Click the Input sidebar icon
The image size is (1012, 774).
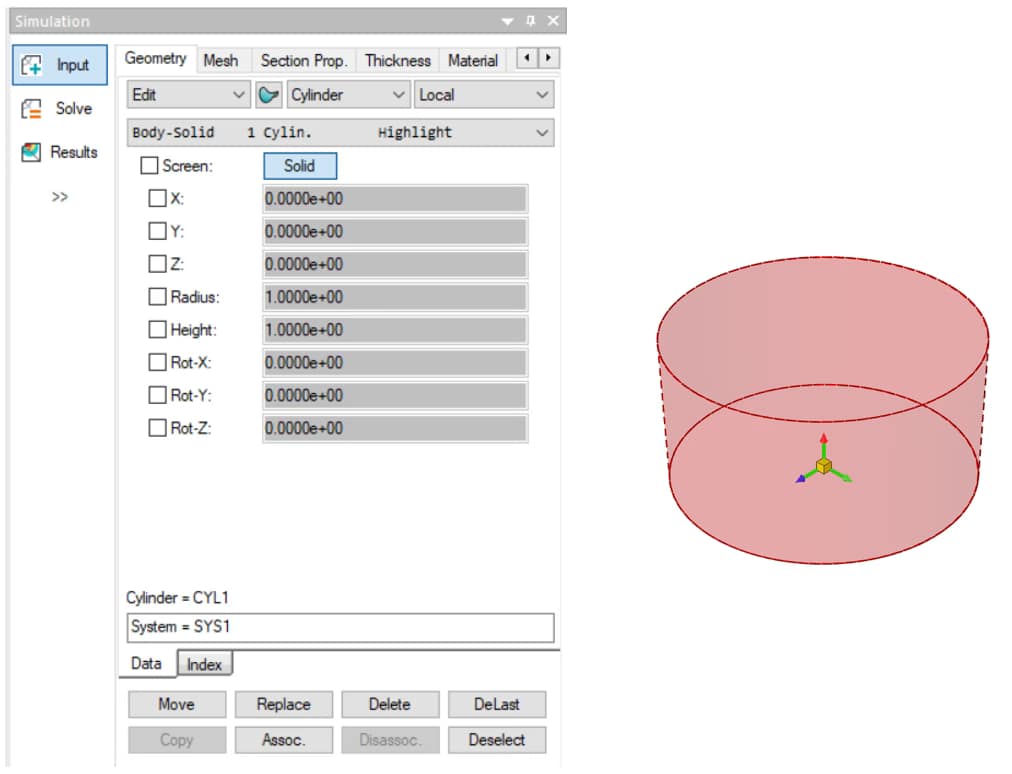[33, 65]
